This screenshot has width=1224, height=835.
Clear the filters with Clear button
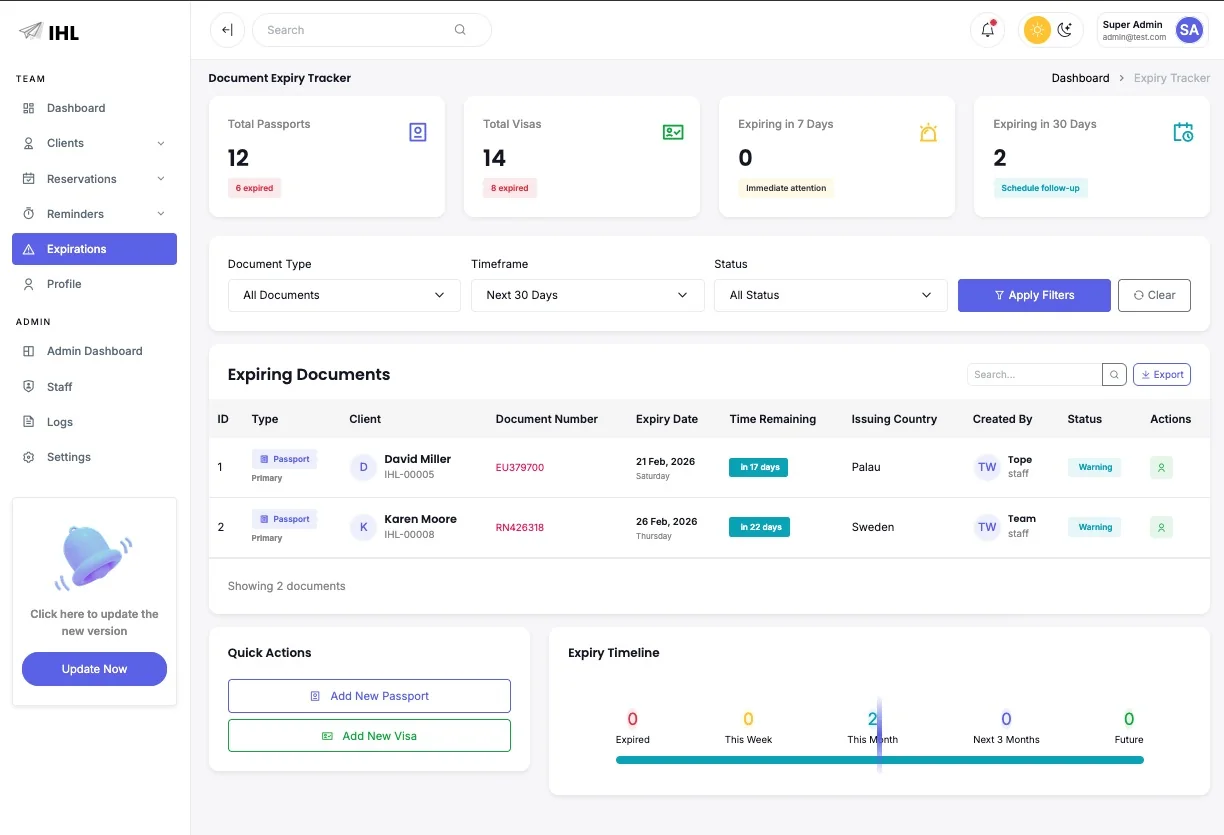coord(1154,295)
